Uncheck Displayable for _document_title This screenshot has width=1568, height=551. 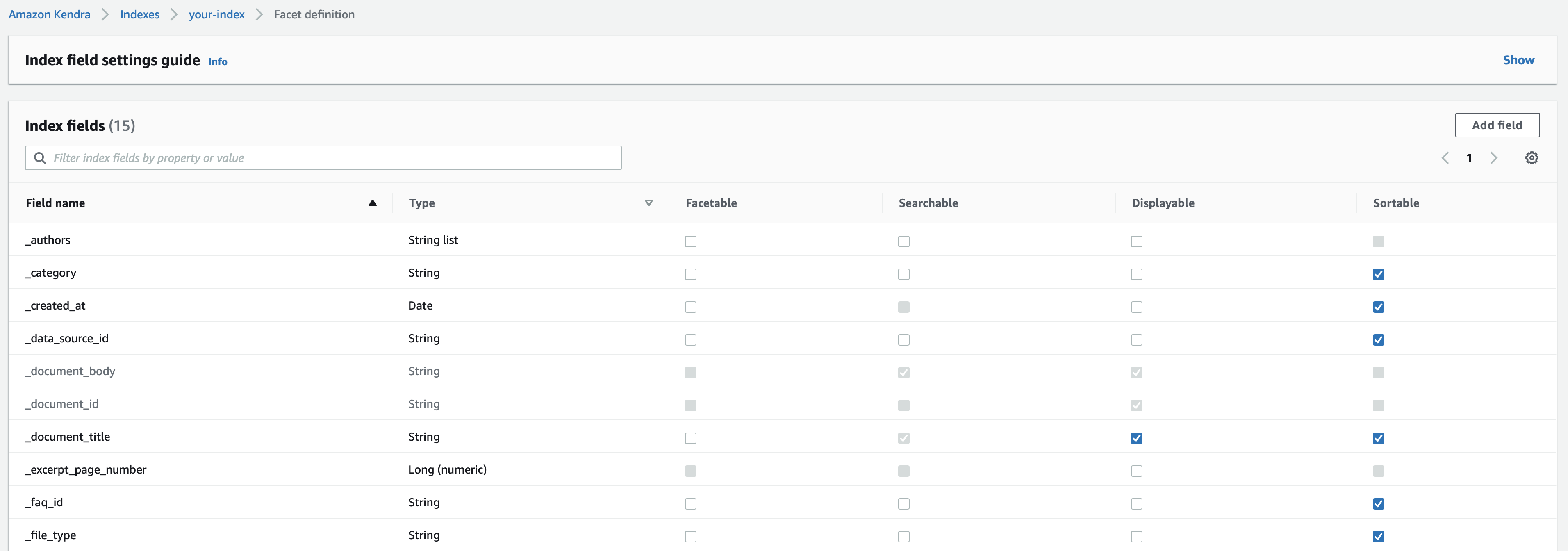point(1136,438)
